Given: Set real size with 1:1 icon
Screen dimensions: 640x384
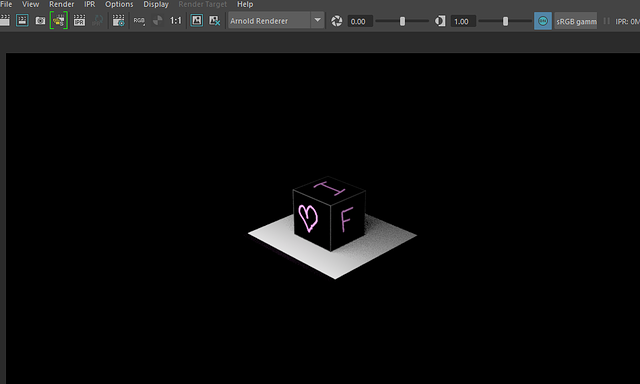Looking at the screenshot, I should click(176, 20).
